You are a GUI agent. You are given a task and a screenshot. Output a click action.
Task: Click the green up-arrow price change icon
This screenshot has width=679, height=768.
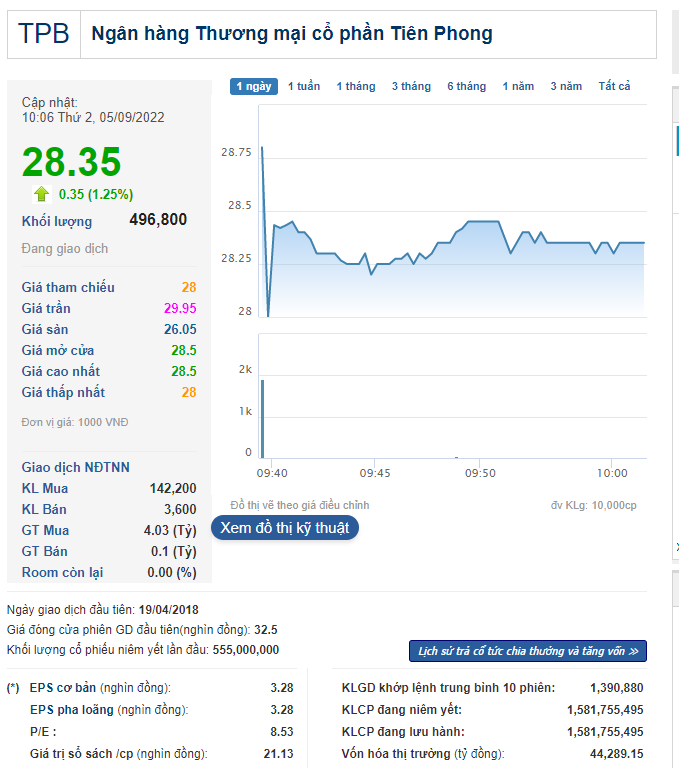pyautogui.click(x=41, y=194)
